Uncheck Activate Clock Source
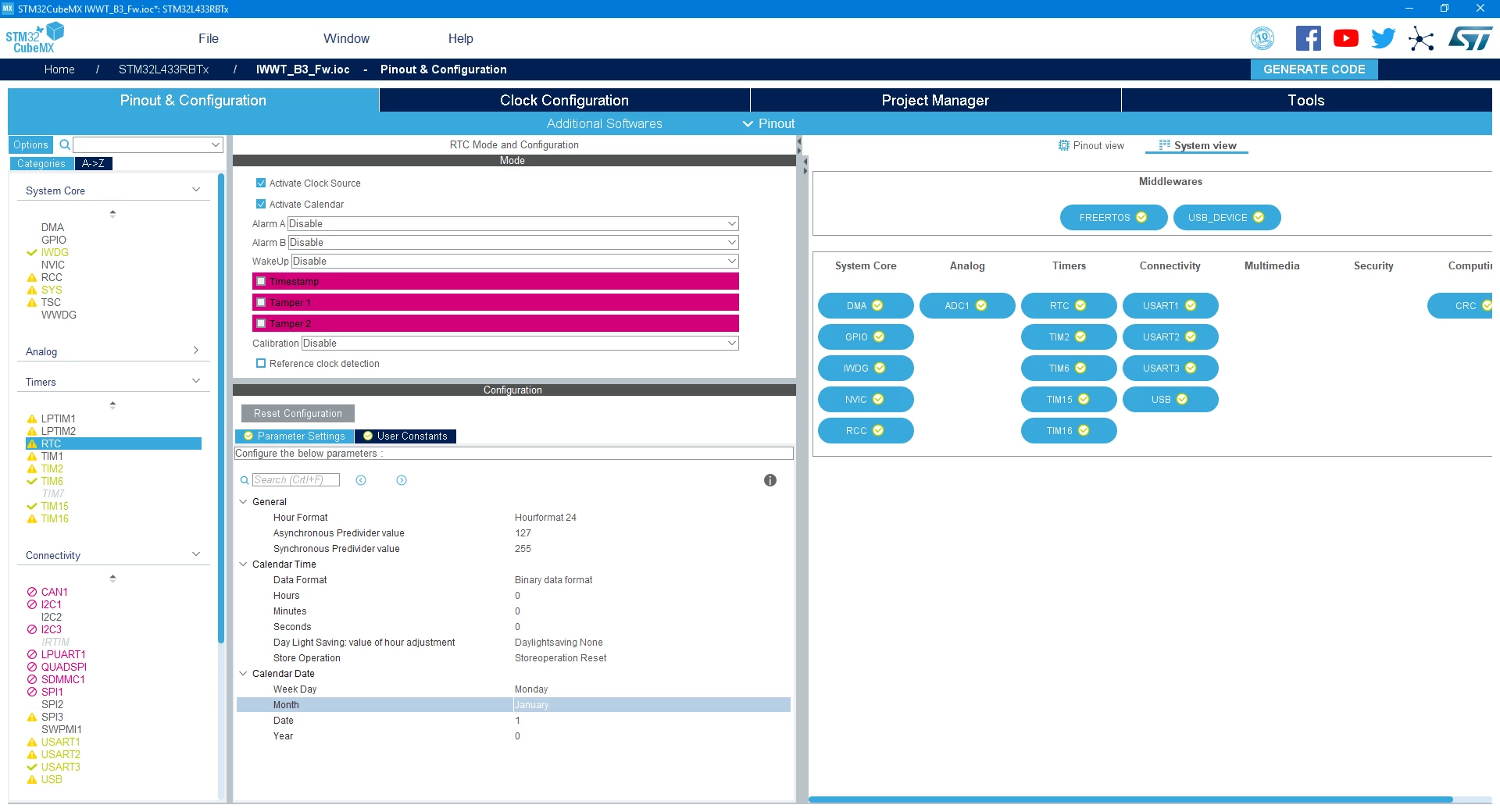1500x812 pixels. coord(261,183)
